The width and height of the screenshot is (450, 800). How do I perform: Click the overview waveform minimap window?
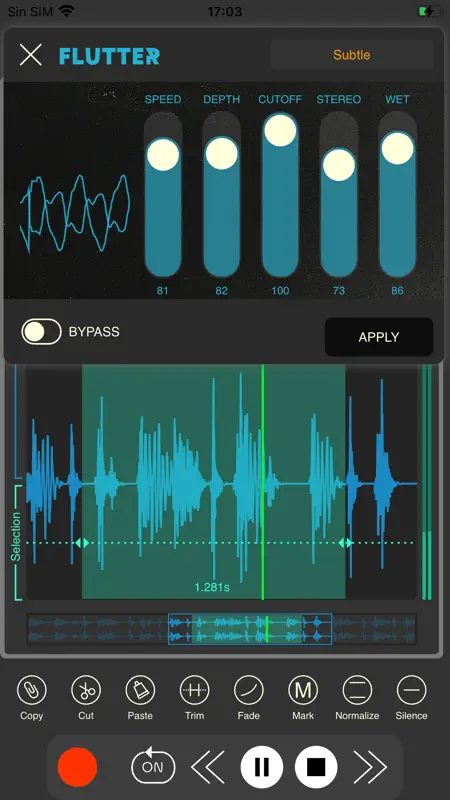coord(250,629)
